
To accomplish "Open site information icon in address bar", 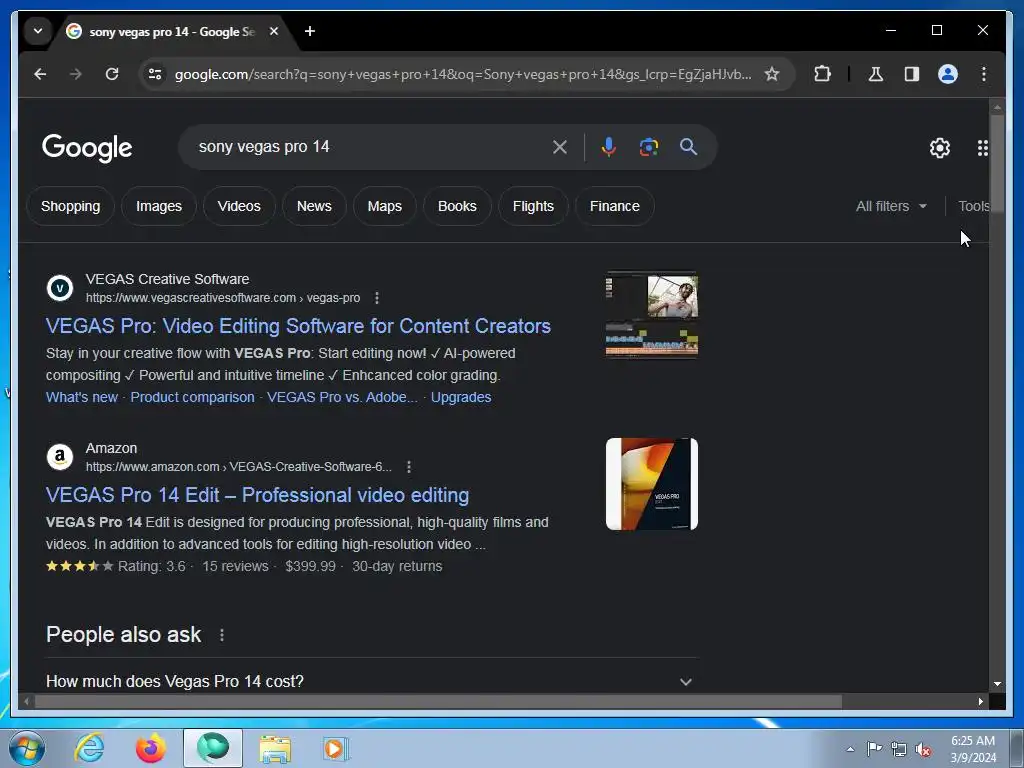I will tap(155, 74).
